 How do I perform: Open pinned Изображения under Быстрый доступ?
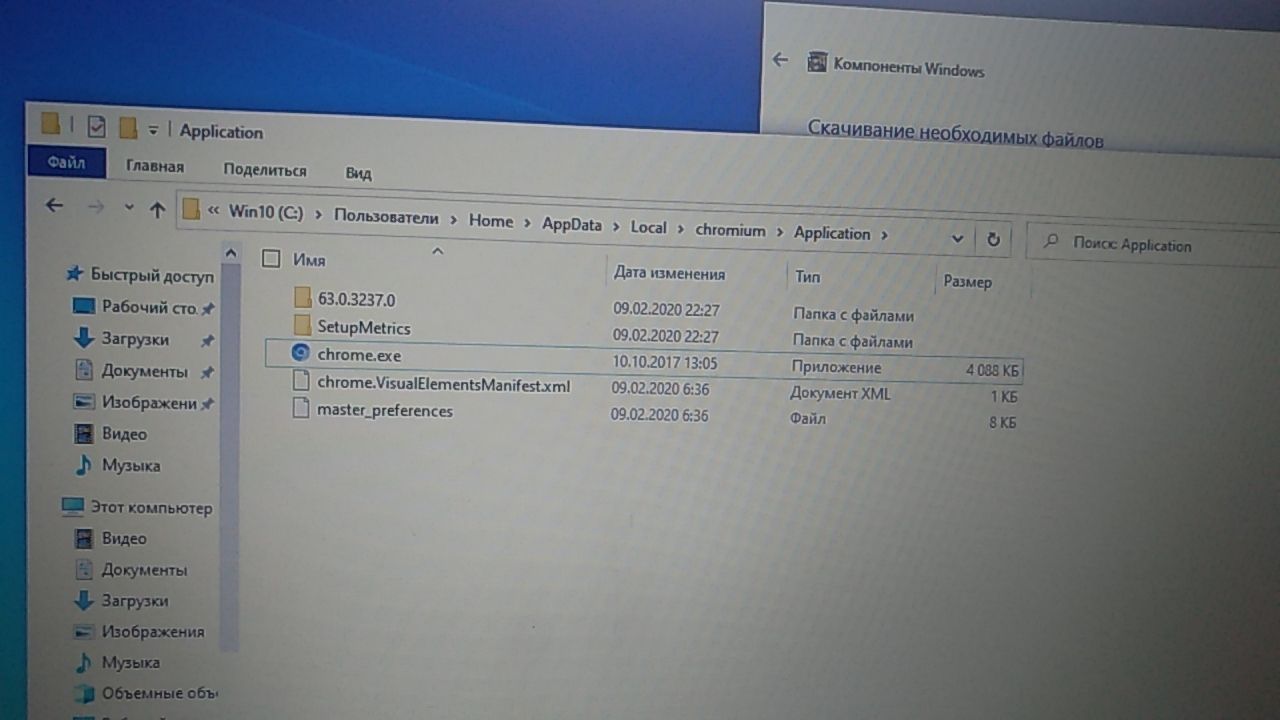[x=149, y=403]
